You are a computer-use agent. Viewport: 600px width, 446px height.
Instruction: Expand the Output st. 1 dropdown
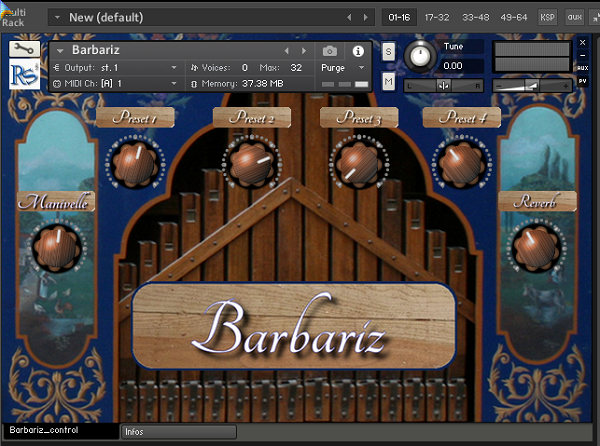tap(115, 68)
